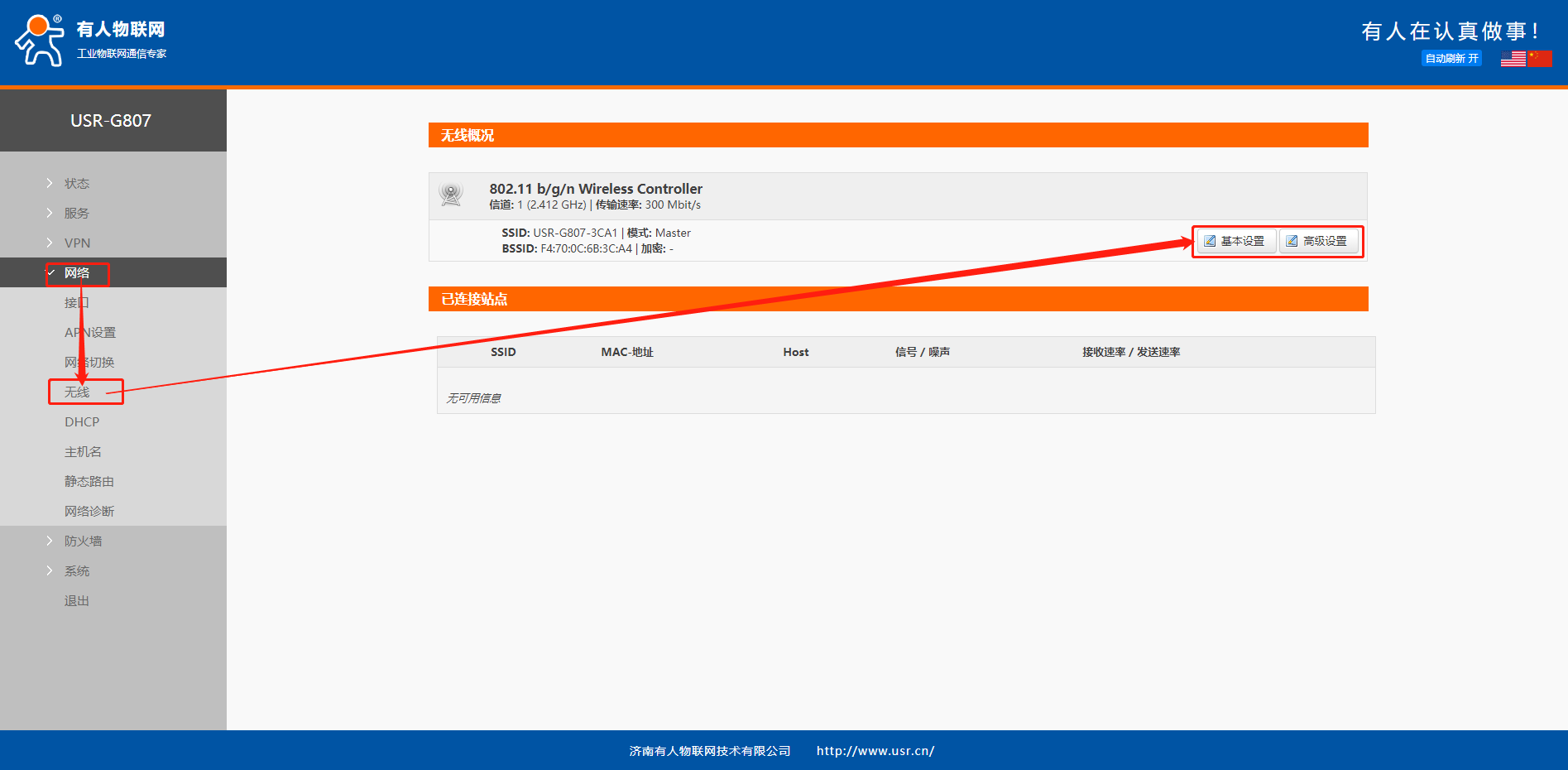Expand the 系统 menu section

point(77,570)
